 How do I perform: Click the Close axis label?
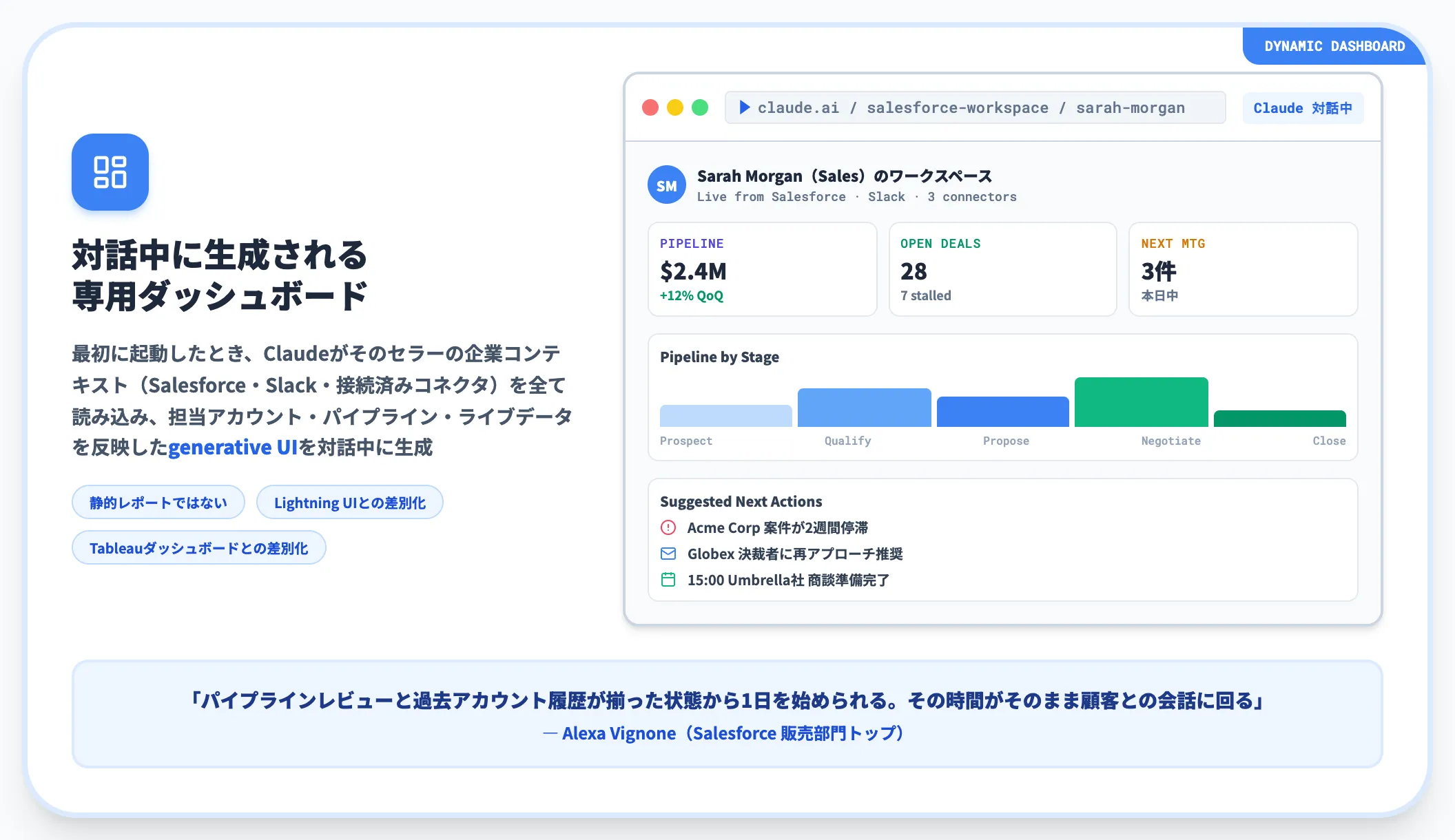click(x=1330, y=441)
